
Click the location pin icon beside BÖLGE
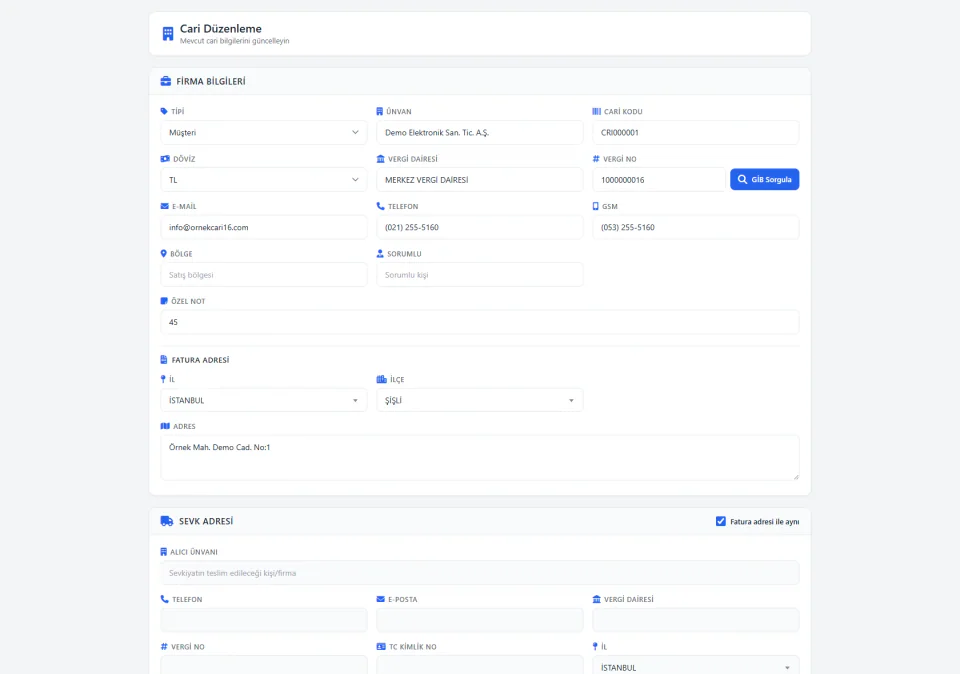(163, 253)
